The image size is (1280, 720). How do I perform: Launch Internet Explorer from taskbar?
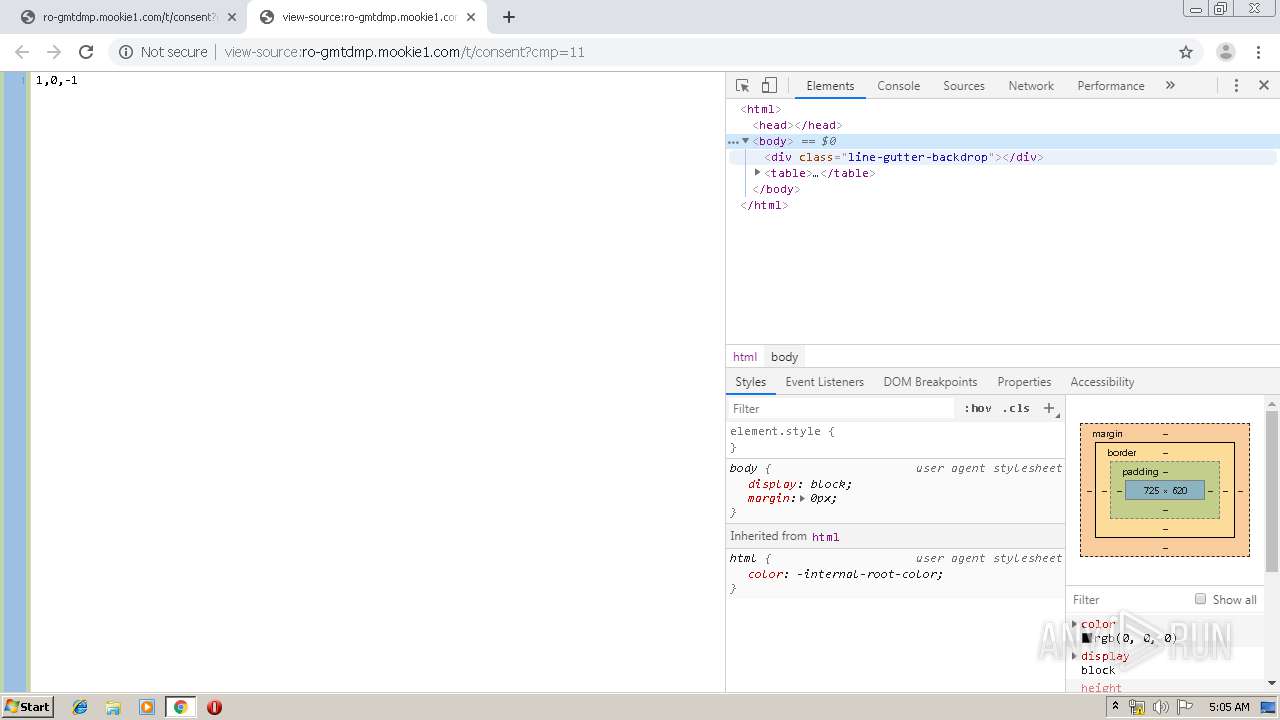click(80, 707)
